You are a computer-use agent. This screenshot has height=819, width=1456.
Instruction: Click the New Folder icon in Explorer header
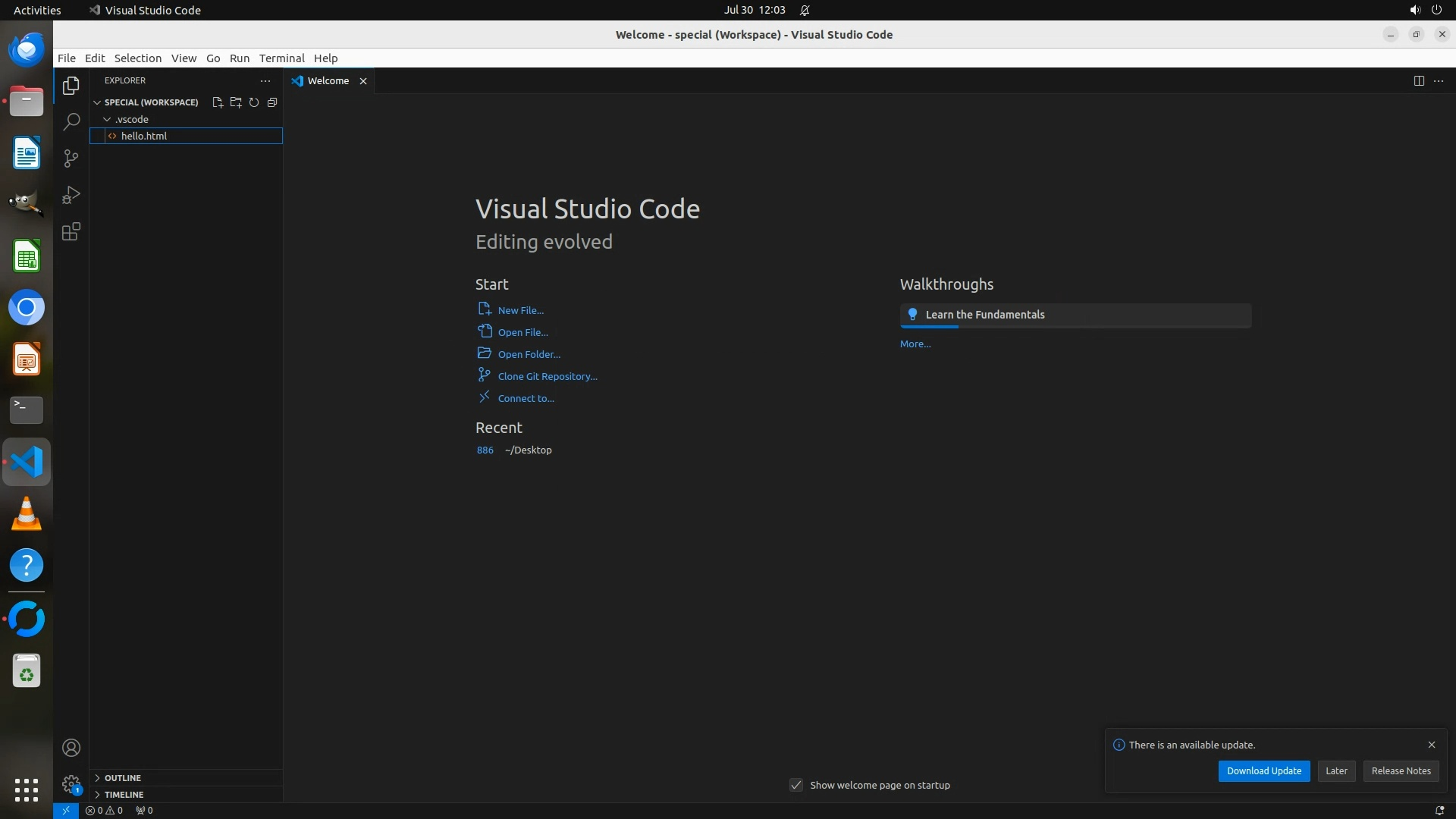coord(236,102)
